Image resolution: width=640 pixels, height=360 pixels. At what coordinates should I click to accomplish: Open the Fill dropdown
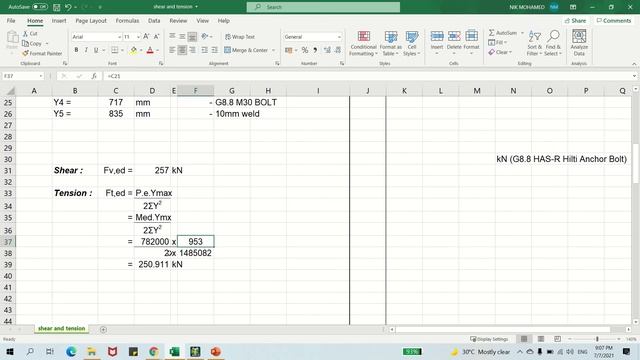coord(498,42)
